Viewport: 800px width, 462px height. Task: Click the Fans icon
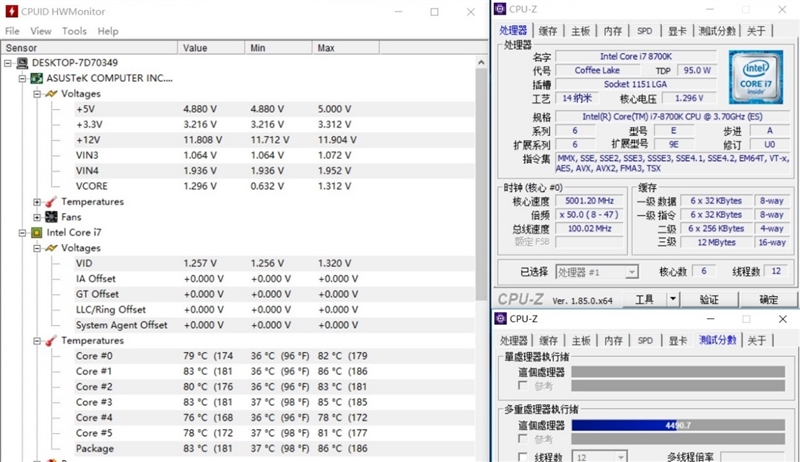(x=51, y=217)
